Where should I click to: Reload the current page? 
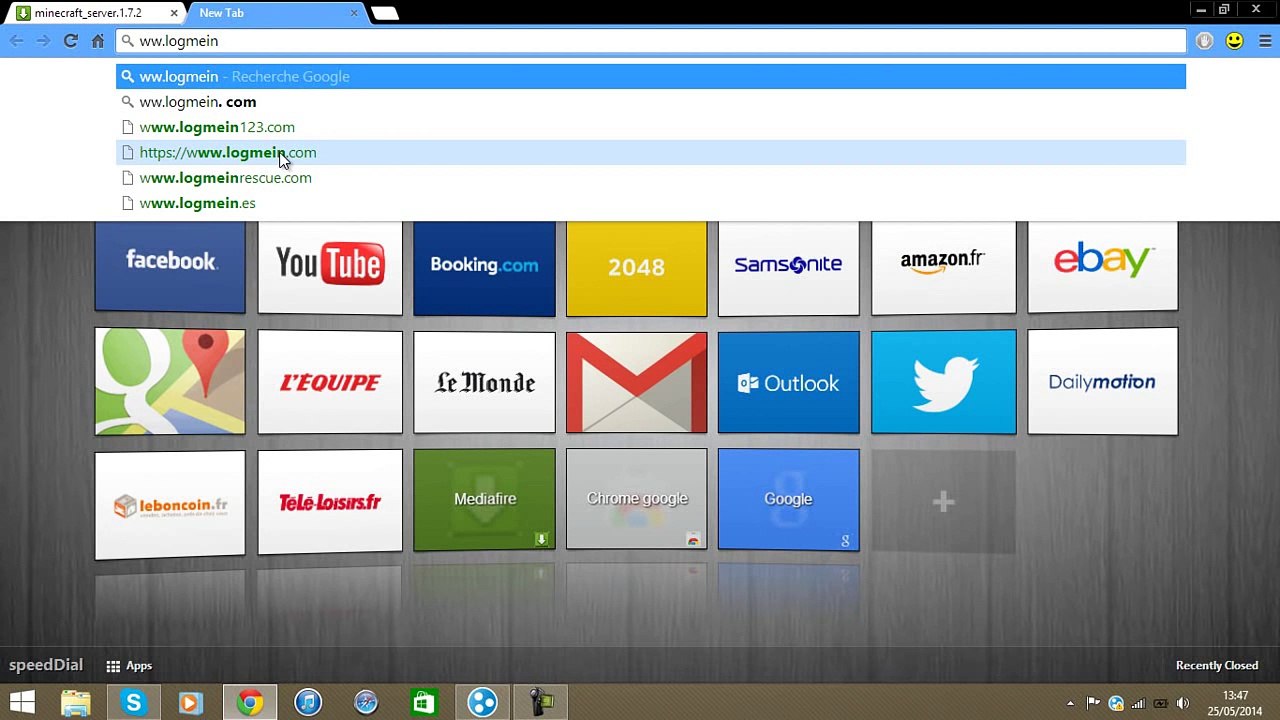click(70, 41)
